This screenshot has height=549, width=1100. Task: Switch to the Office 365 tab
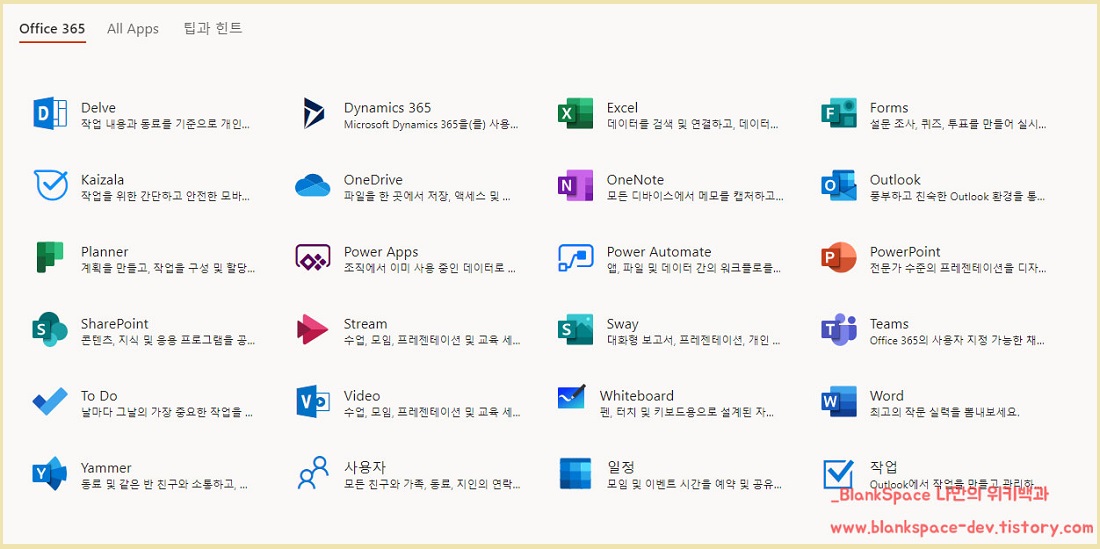tap(52, 29)
